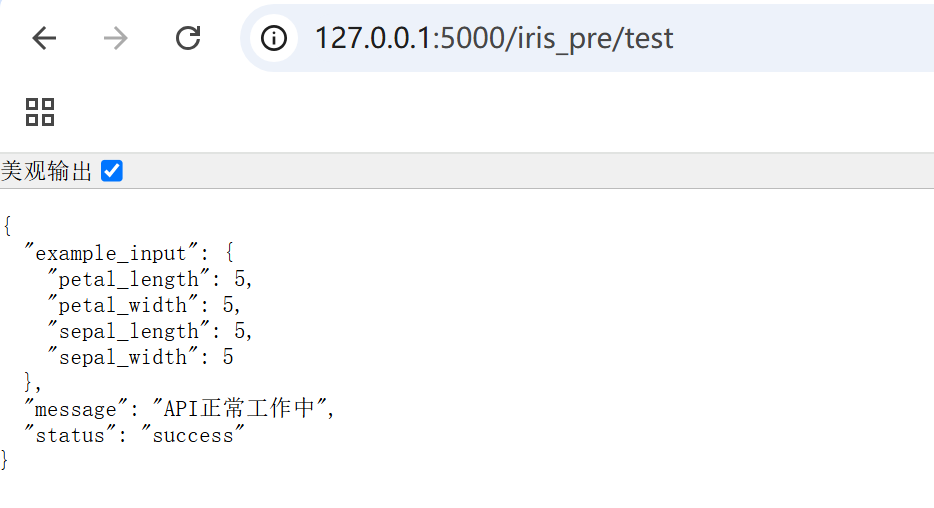The height and width of the screenshot is (508, 934).
Task: Open the site information icon in the address bar
Action: 273,39
